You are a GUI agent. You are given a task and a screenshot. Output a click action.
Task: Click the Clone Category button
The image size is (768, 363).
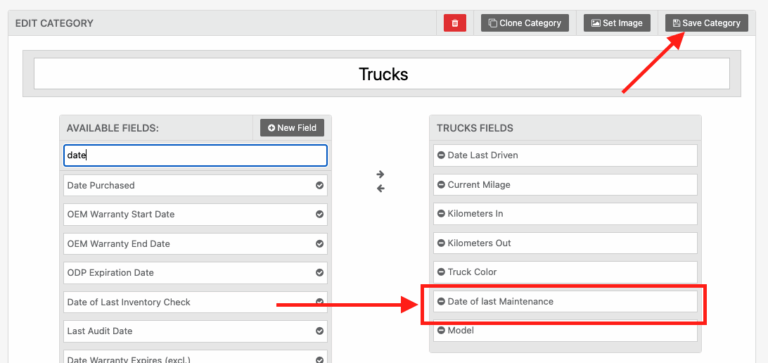[x=525, y=23]
